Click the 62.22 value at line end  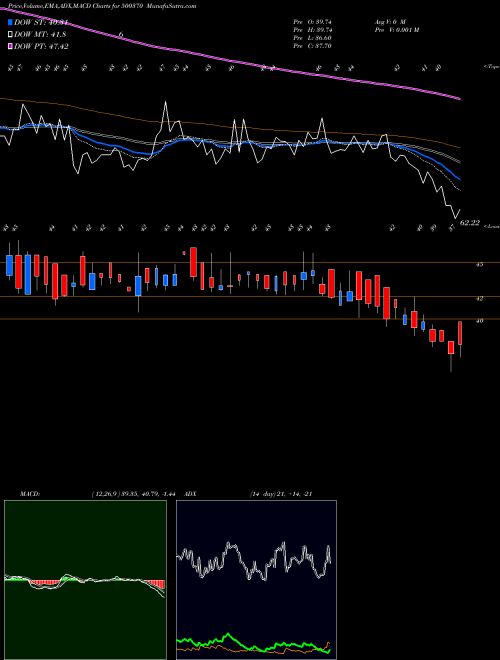point(470,223)
